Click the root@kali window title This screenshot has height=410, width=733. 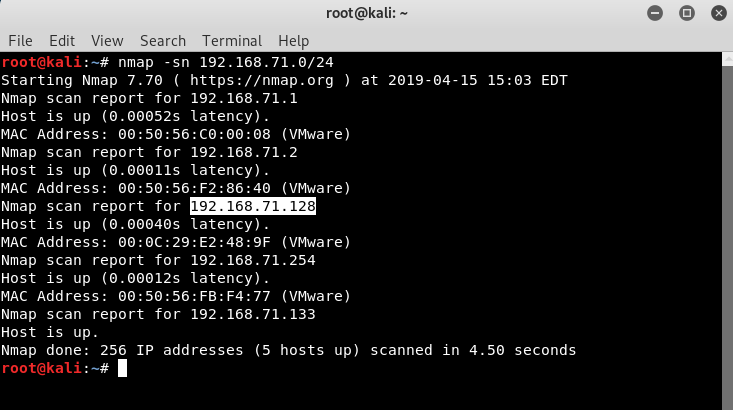(x=366, y=13)
